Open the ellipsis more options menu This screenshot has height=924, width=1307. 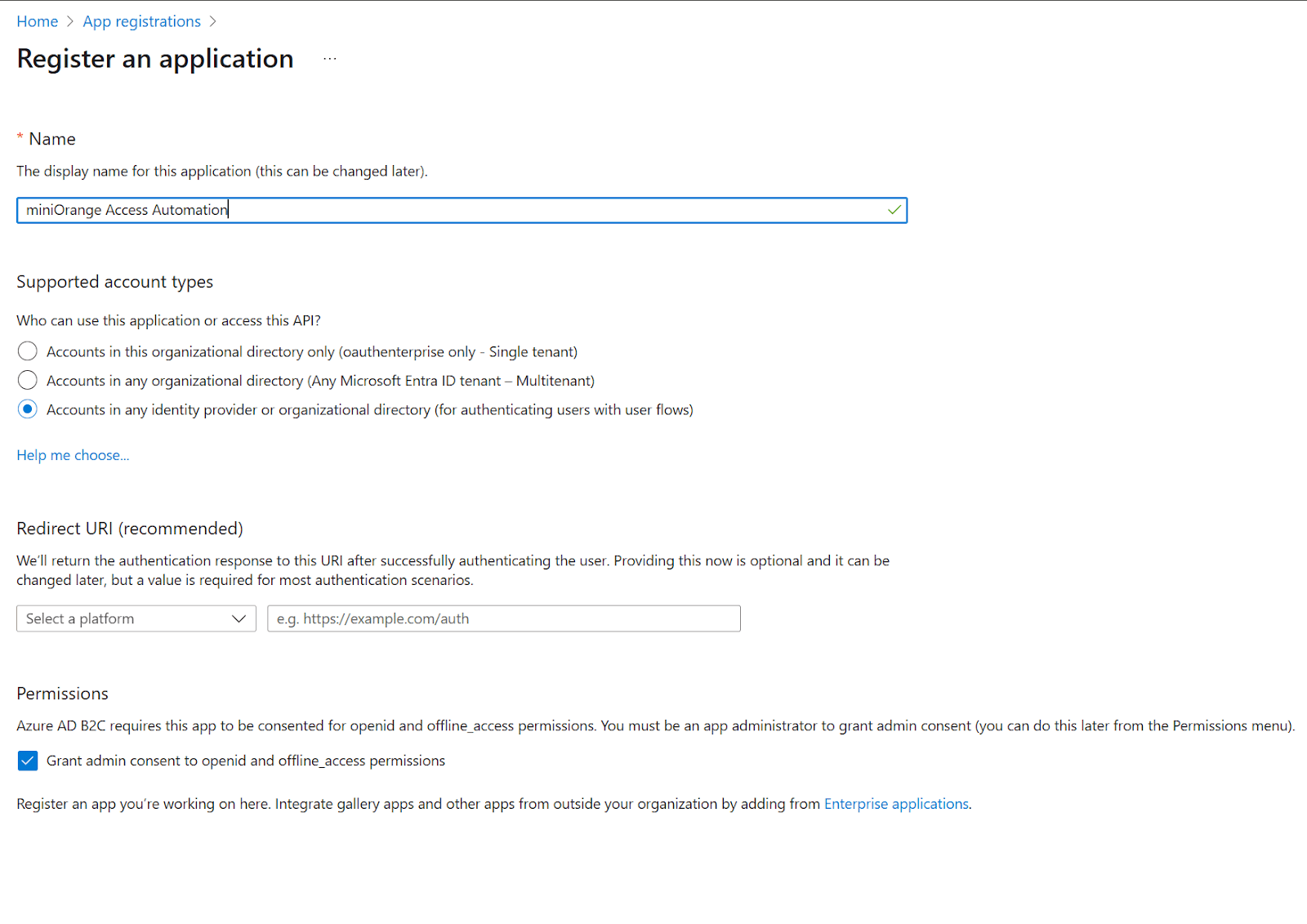tap(329, 59)
